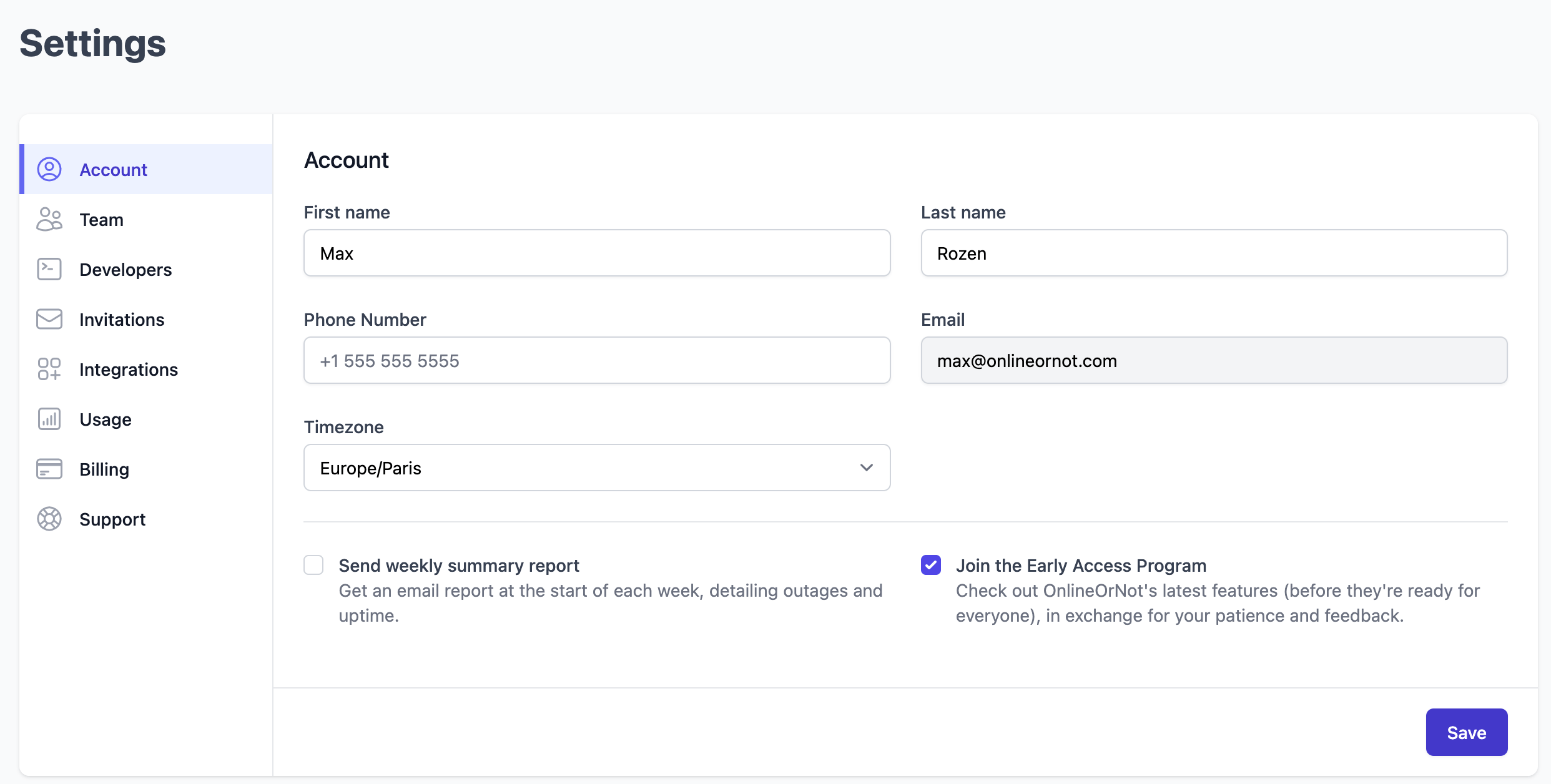1551x784 pixels.
Task: Enable the weekly summary report checkbox
Action: [x=313, y=565]
